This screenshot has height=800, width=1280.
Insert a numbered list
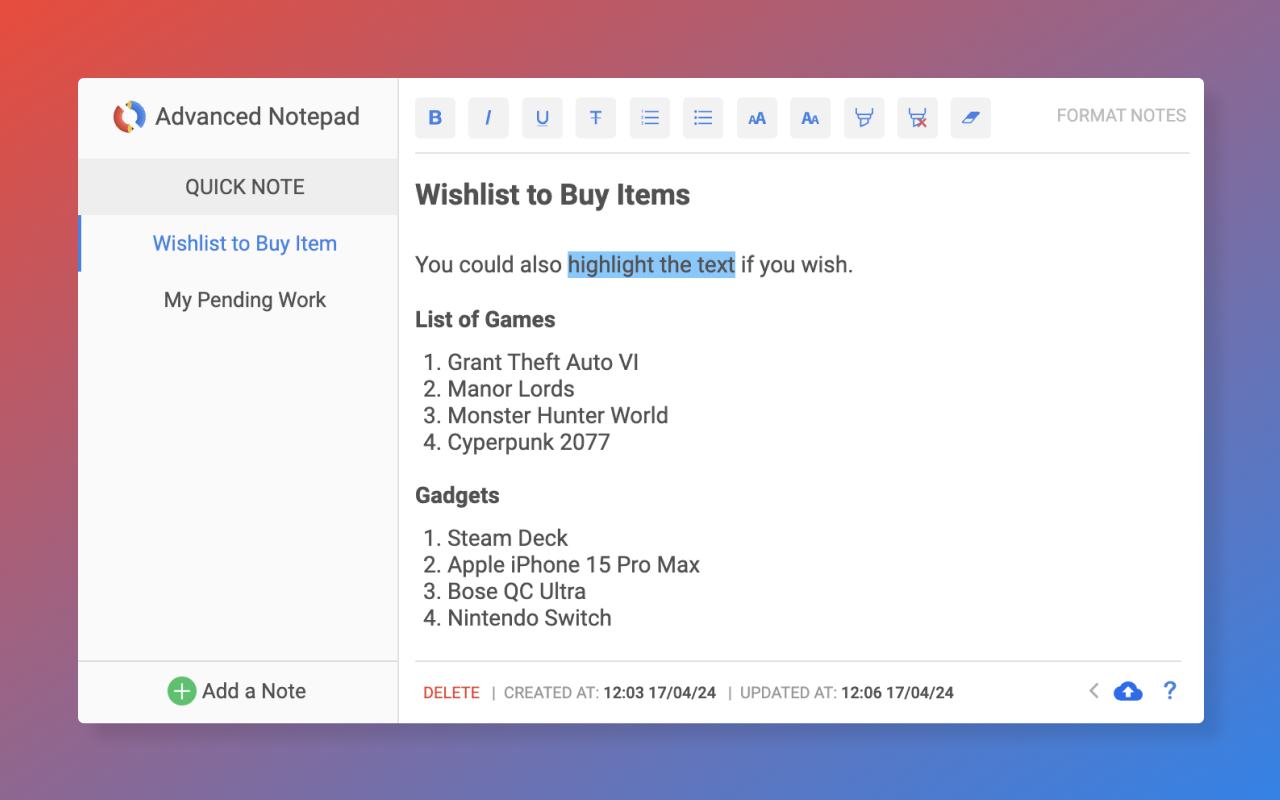650,118
